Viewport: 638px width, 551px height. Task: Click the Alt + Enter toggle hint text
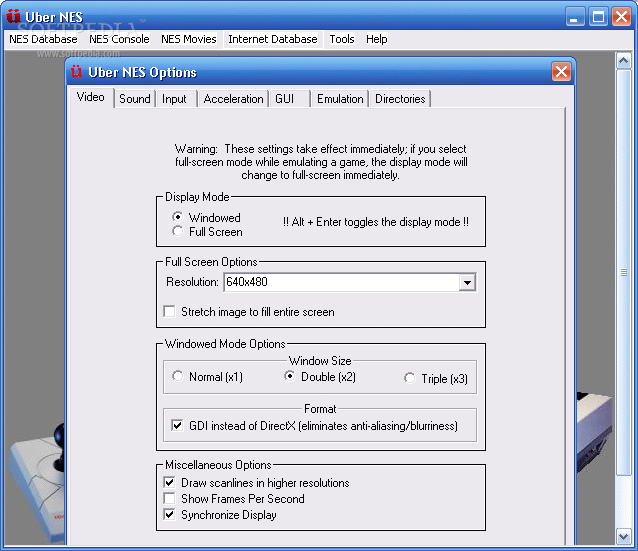[376, 222]
